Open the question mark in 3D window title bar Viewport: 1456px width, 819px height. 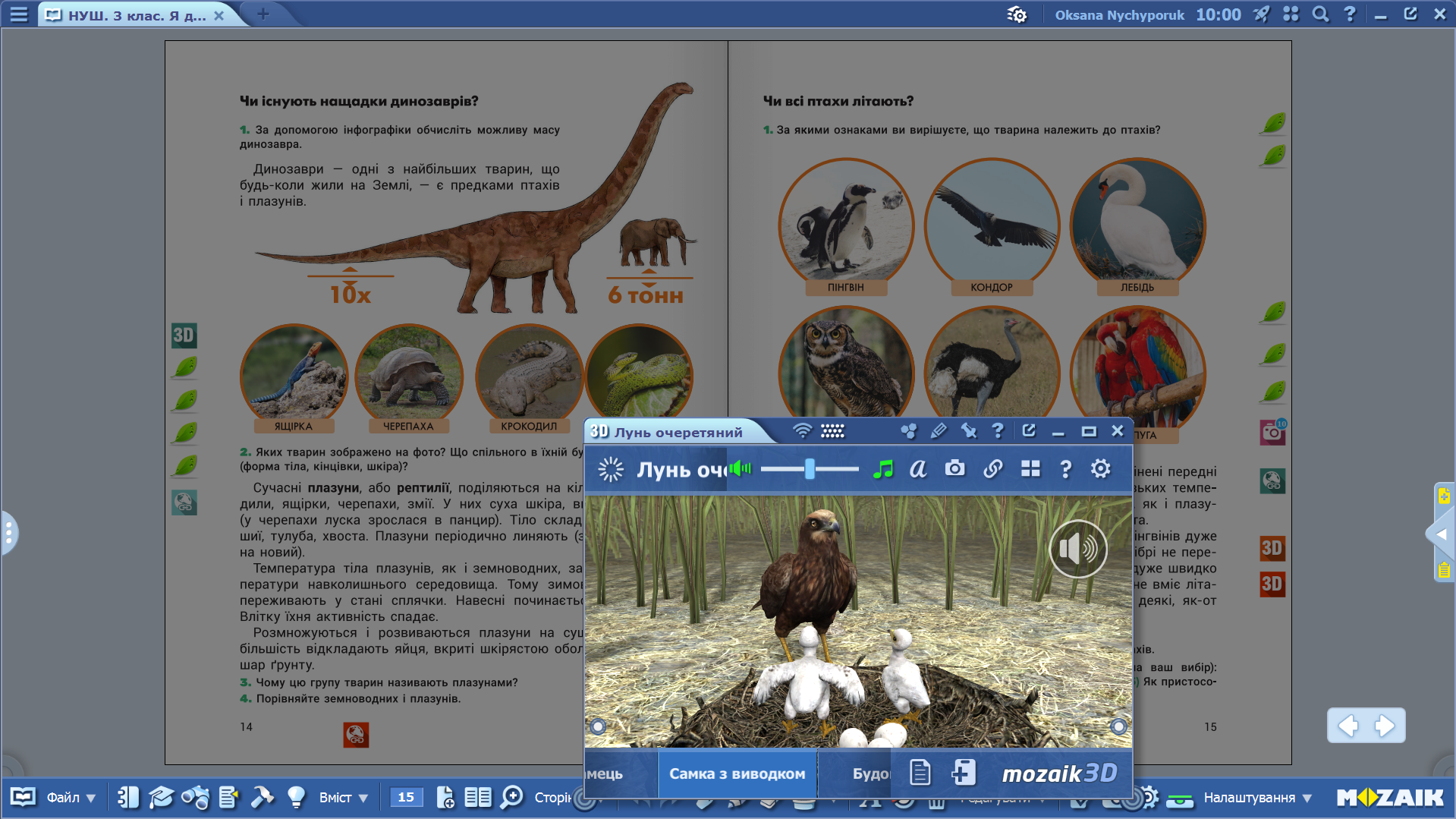click(998, 431)
